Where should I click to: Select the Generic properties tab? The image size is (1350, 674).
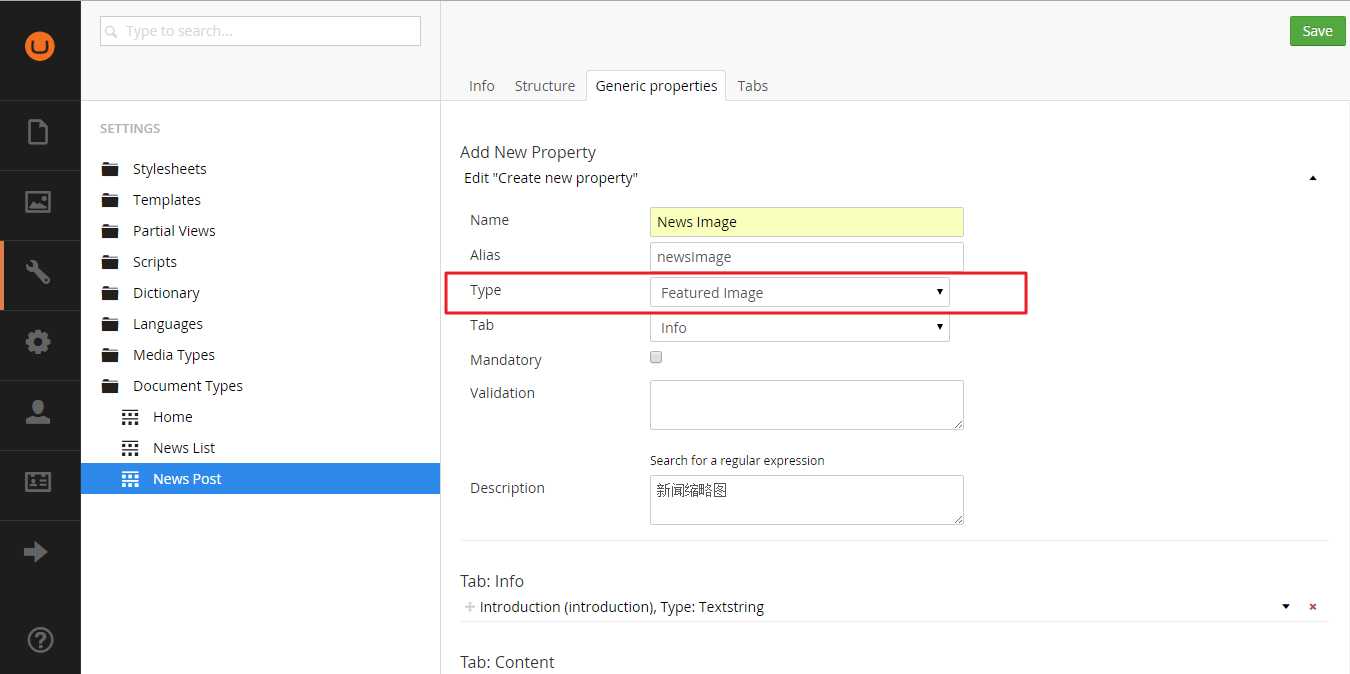click(x=656, y=86)
